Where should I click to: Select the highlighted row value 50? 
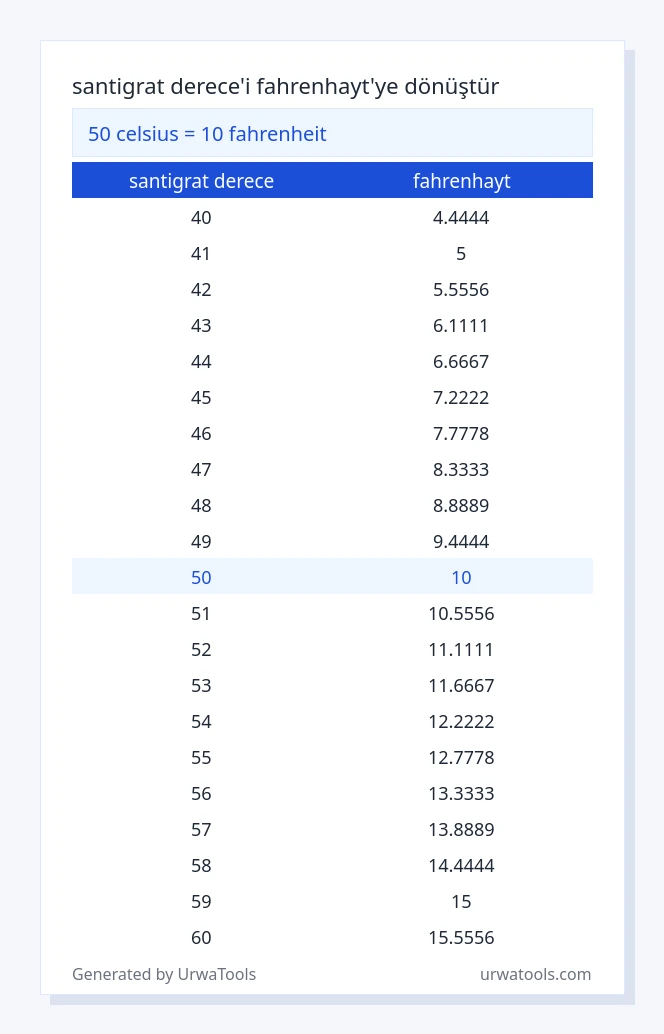pyautogui.click(x=201, y=578)
